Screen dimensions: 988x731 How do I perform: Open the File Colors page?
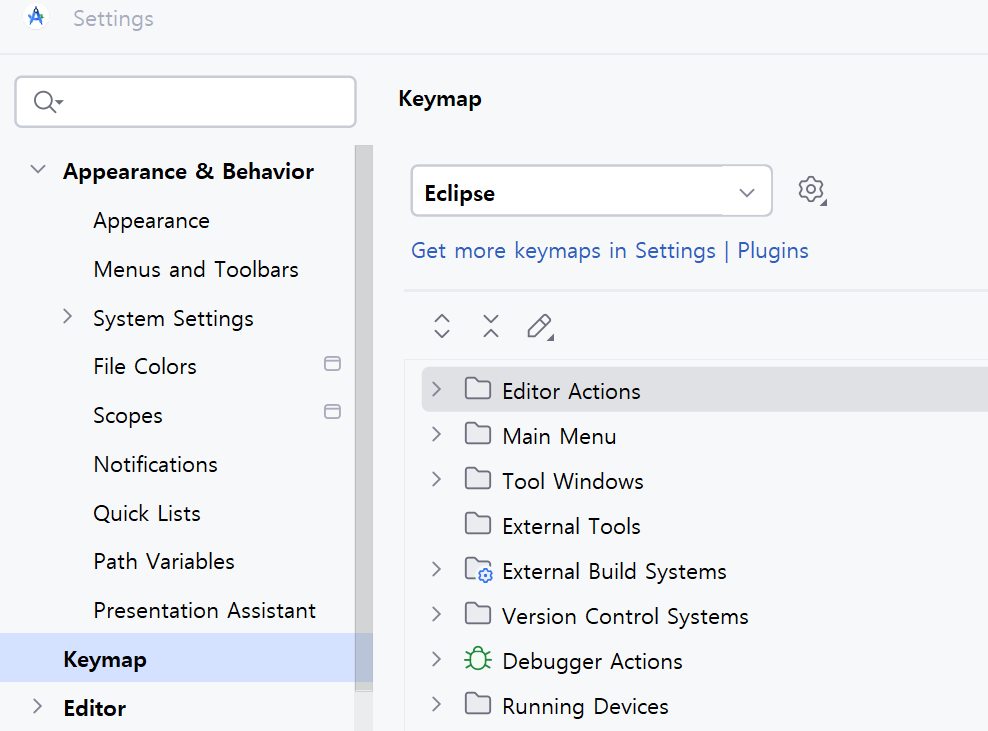(x=145, y=367)
